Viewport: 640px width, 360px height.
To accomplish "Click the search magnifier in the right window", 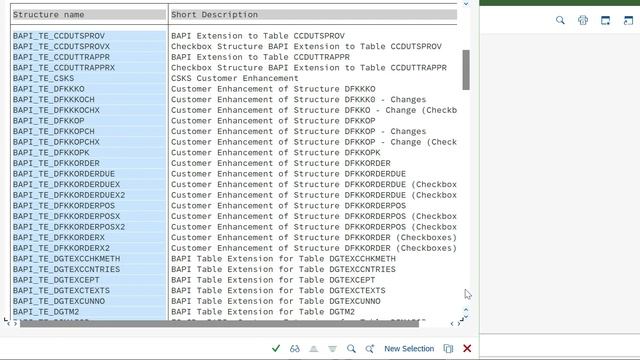I will pyautogui.click(x=560, y=20).
